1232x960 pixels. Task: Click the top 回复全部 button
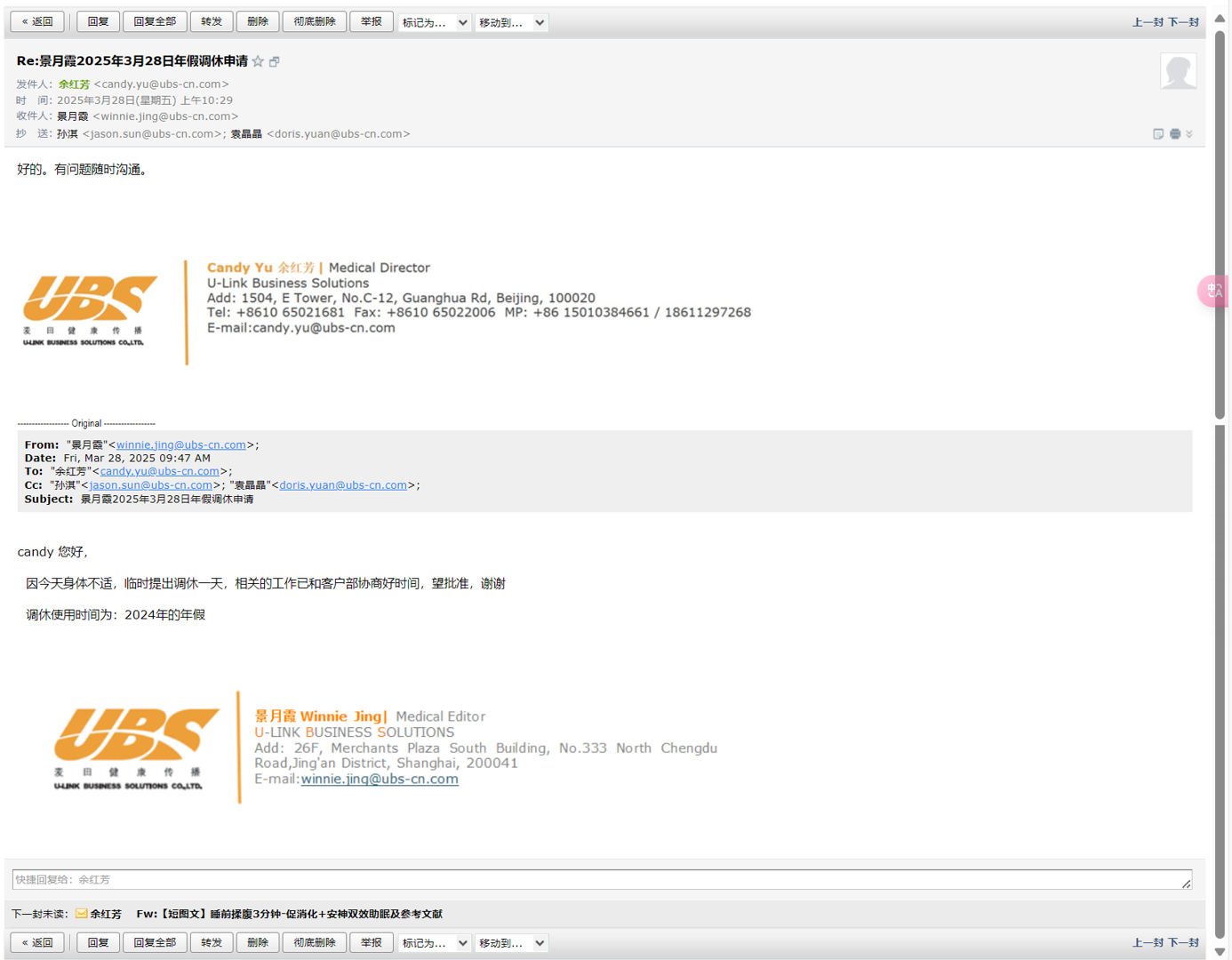click(x=155, y=21)
